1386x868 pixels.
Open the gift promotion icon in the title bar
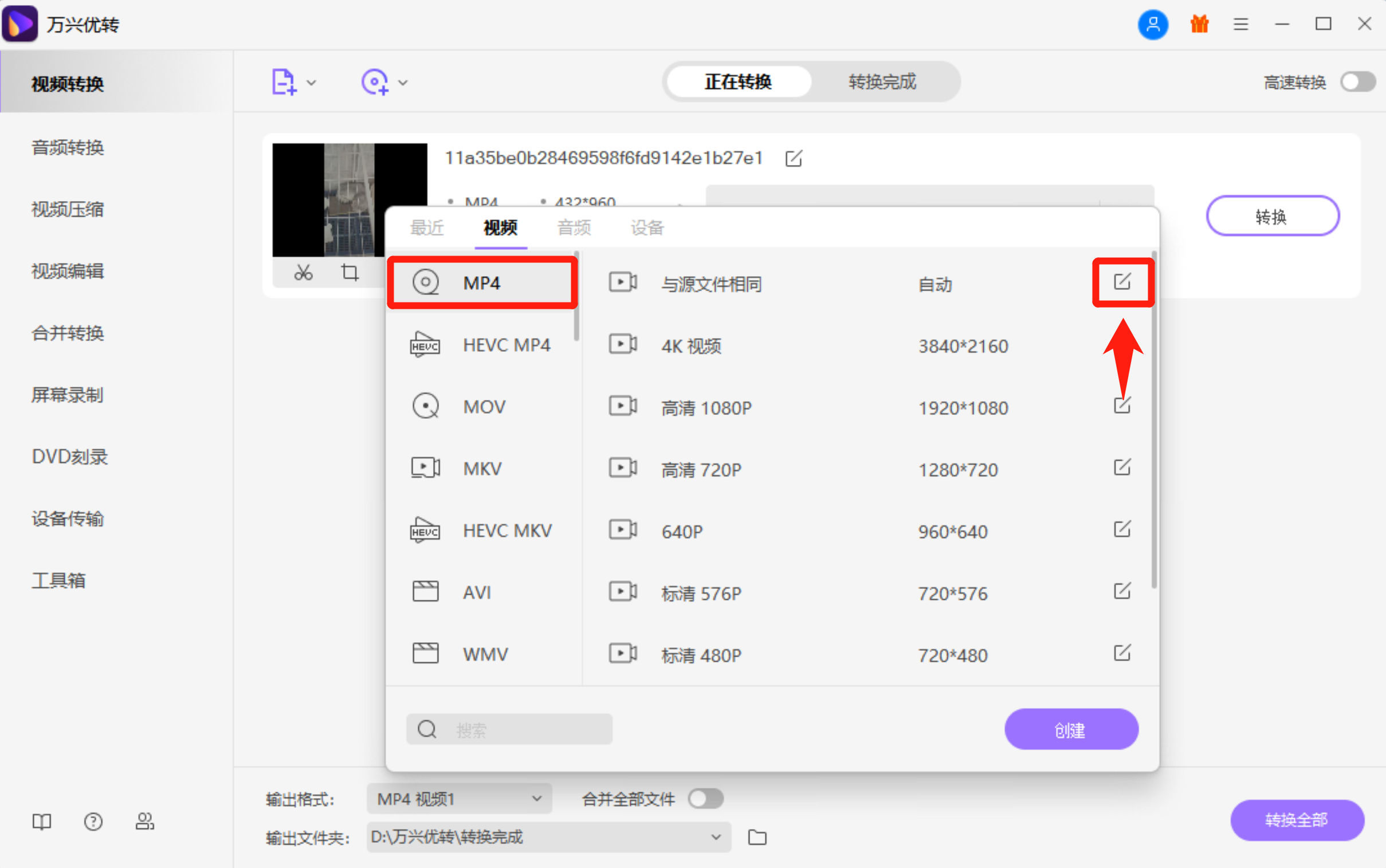[x=1198, y=24]
